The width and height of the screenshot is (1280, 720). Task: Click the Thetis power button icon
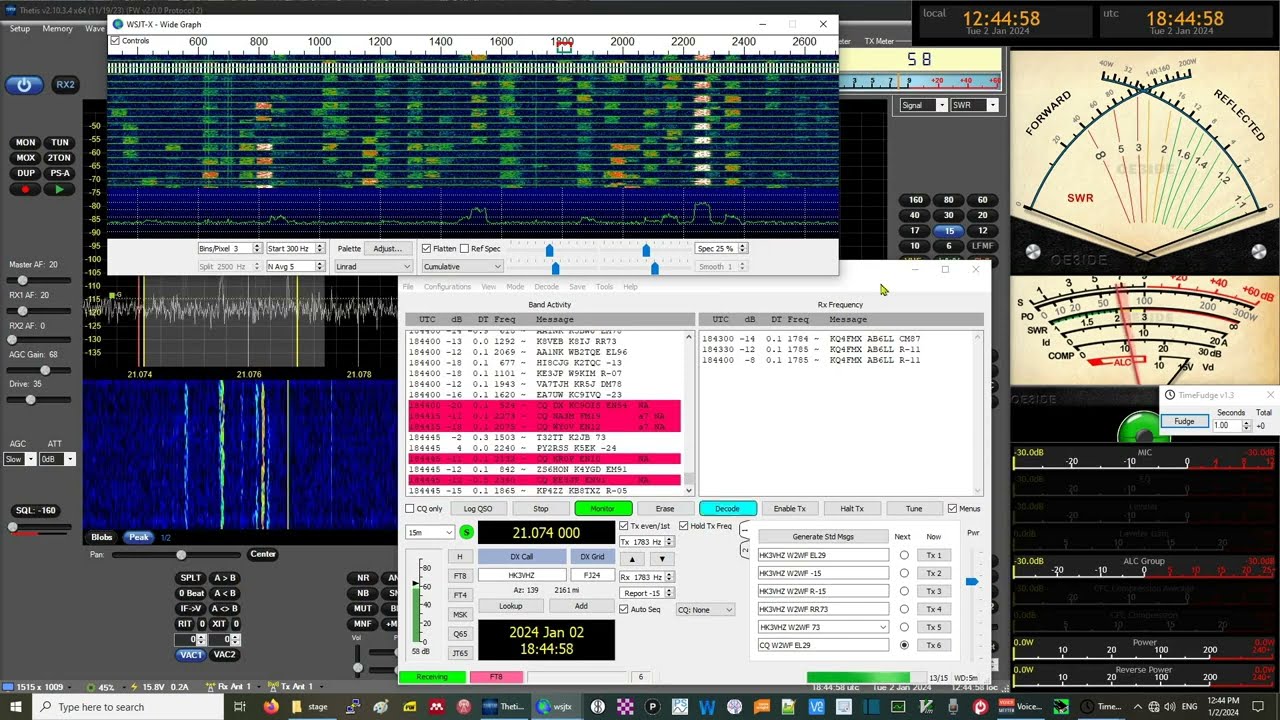24,85
